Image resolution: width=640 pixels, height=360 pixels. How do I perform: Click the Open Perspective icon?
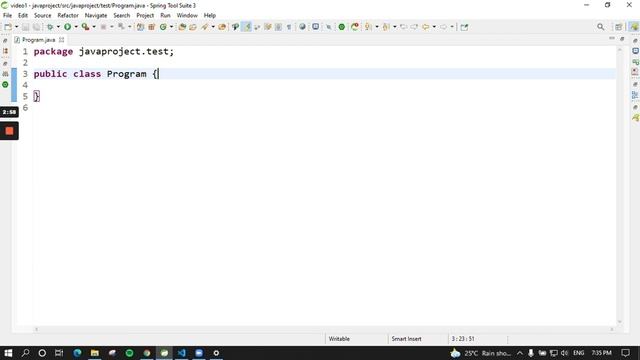619,27
